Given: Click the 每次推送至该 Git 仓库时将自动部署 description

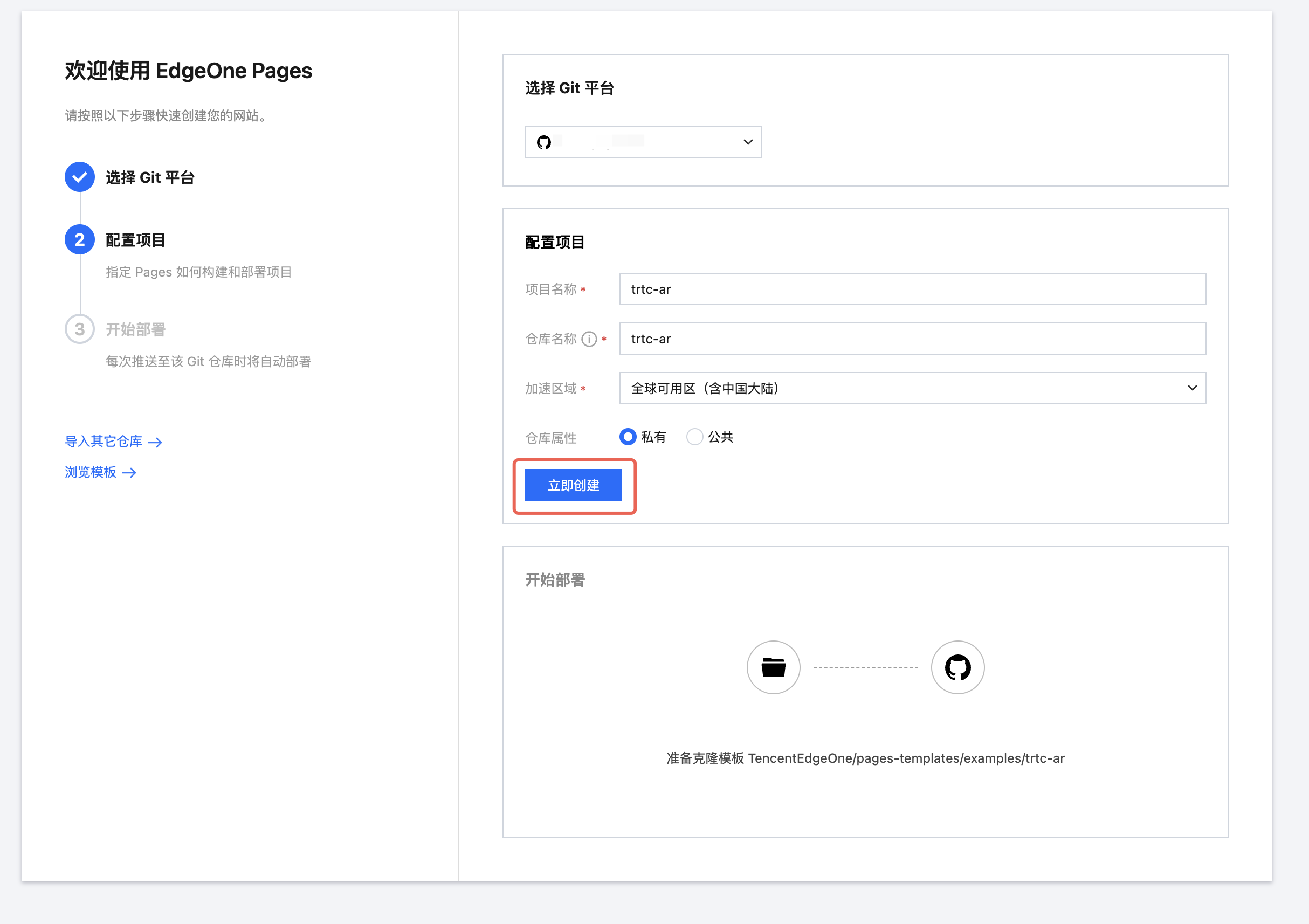Looking at the screenshot, I should point(208,361).
